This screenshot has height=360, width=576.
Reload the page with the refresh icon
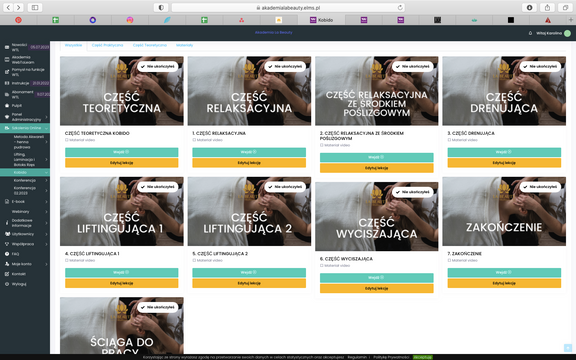tap(400, 7)
